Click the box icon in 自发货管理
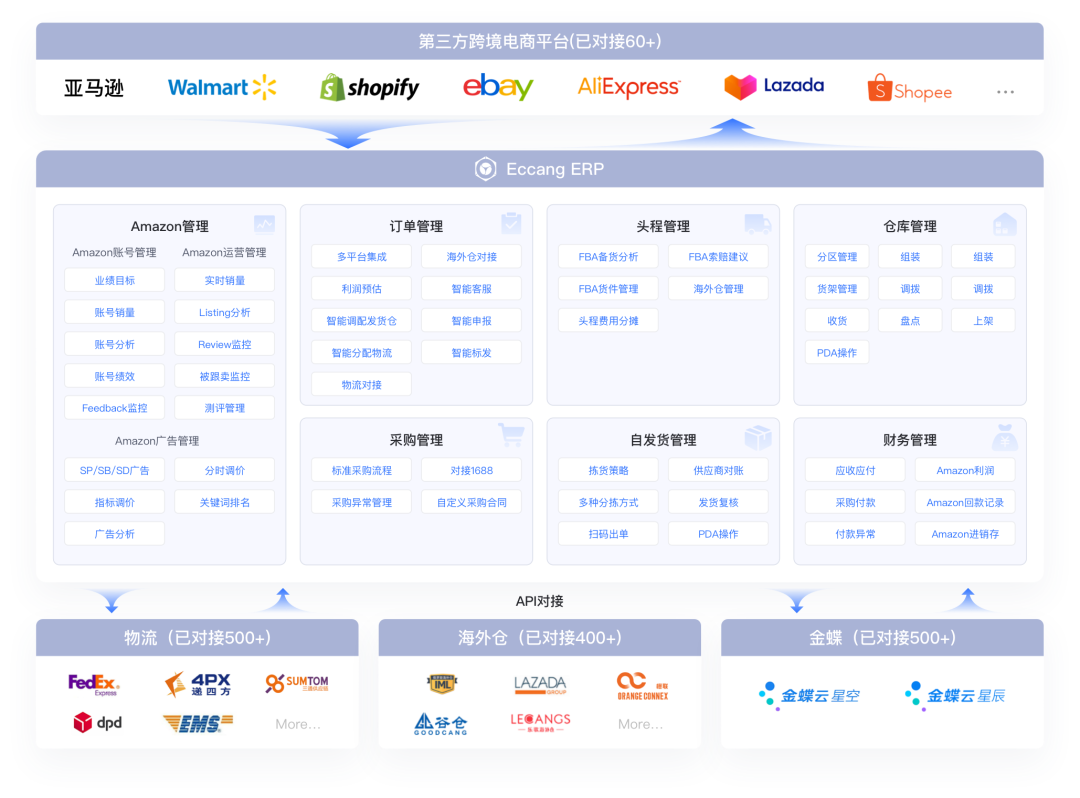Viewport: 1080px width, 798px height. click(758, 437)
